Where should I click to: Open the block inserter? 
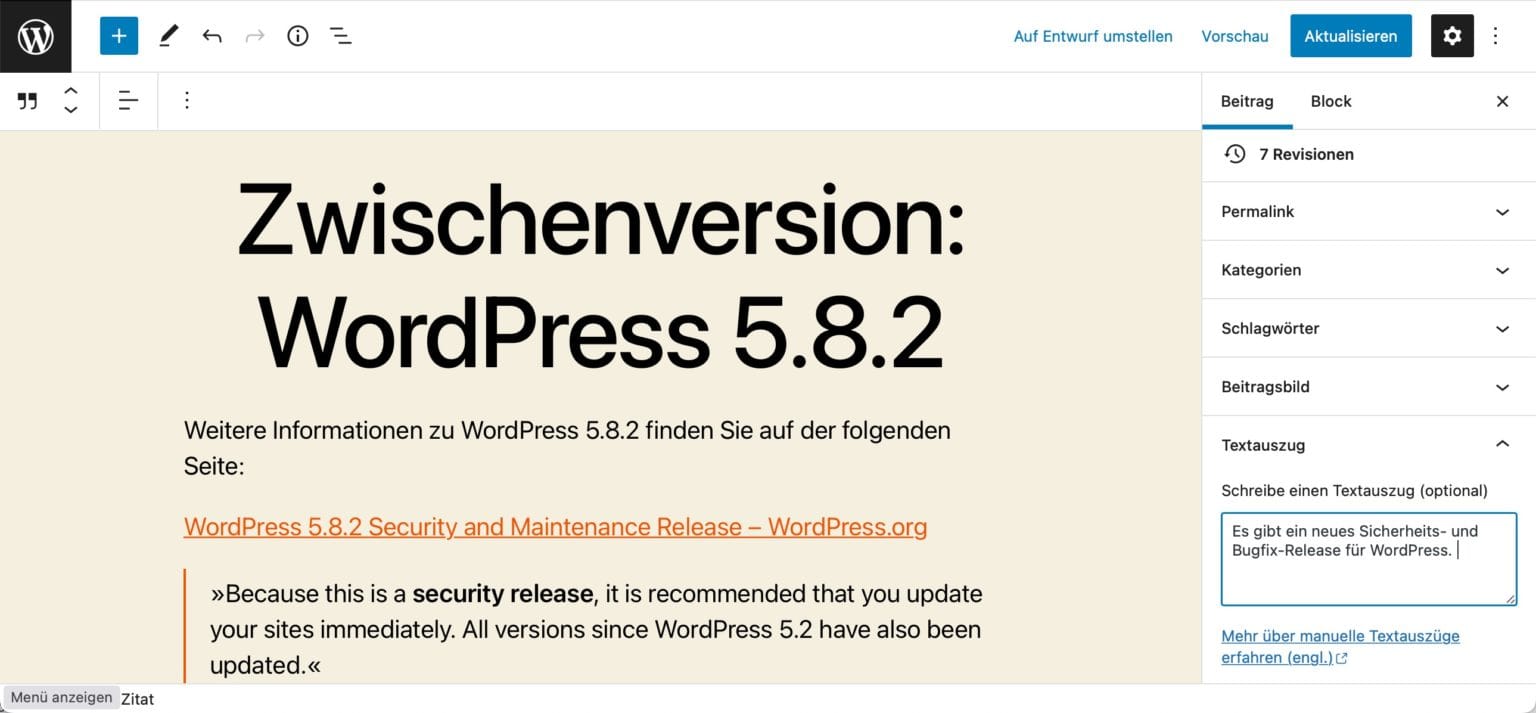point(119,35)
